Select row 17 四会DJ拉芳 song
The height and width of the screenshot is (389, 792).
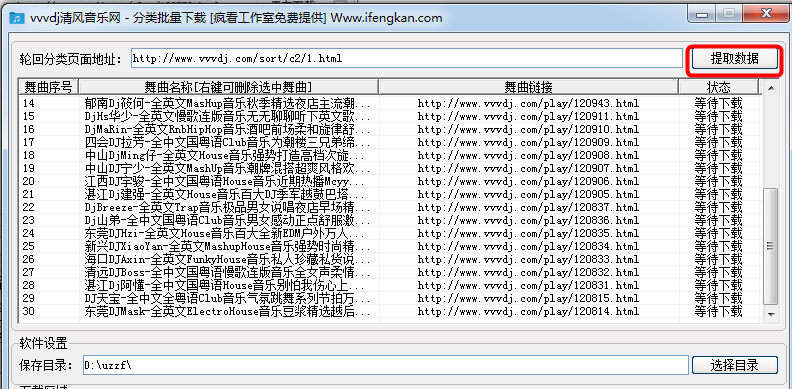point(229,142)
